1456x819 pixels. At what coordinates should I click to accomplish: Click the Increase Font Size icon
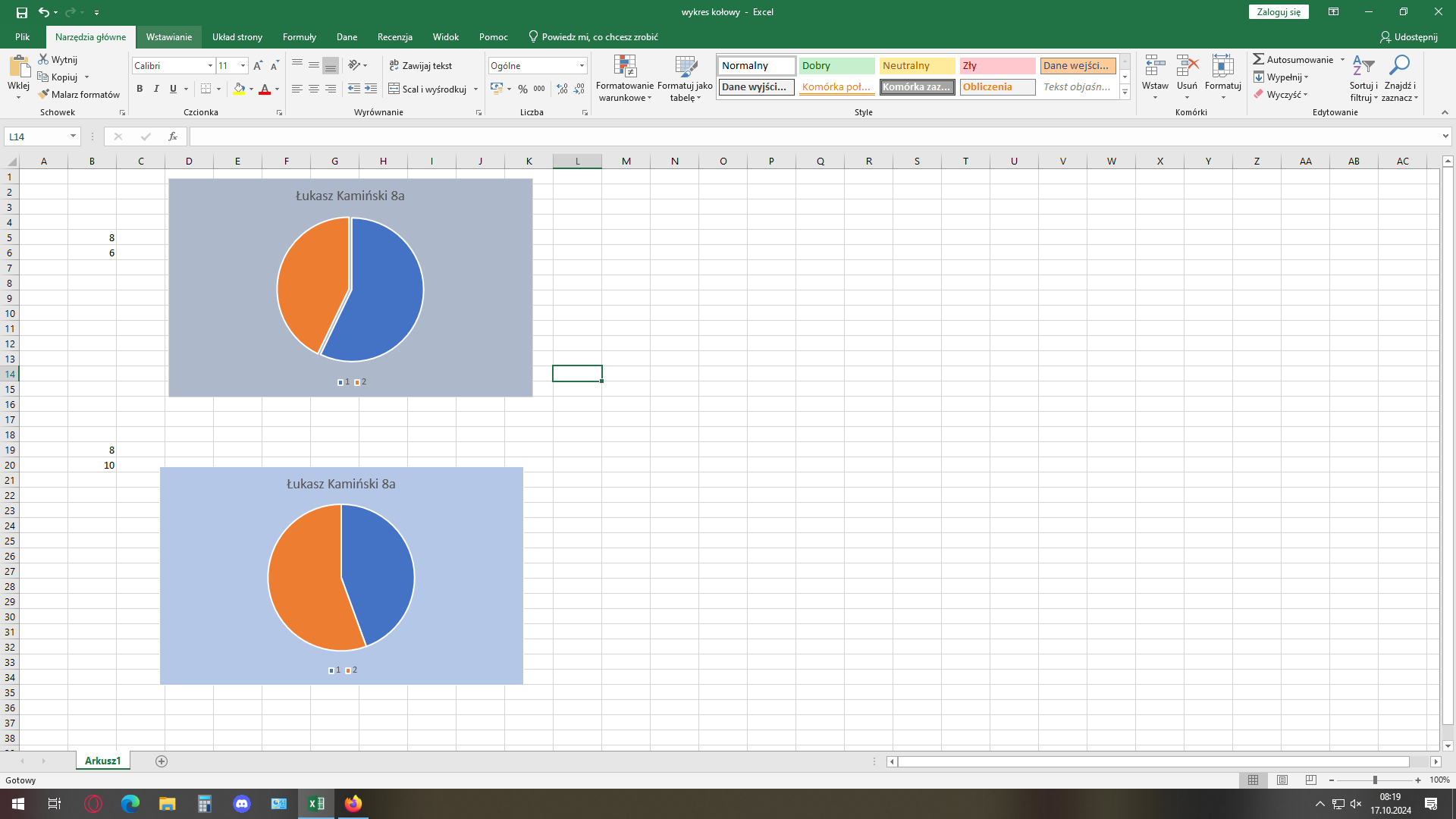point(258,66)
